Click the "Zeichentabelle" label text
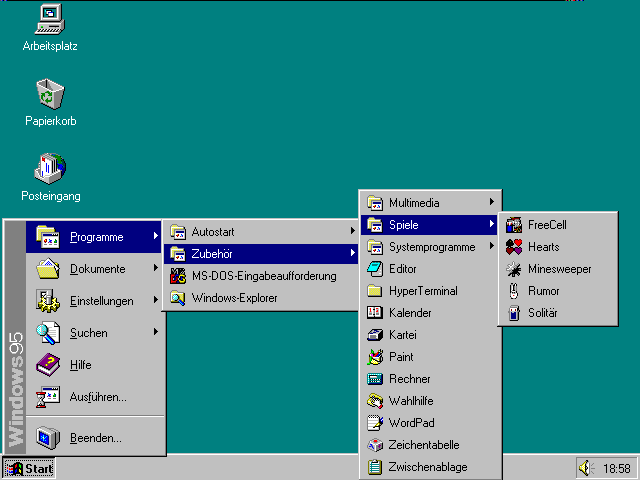The height and width of the screenshot is (480, 640). tap(424, 445)
